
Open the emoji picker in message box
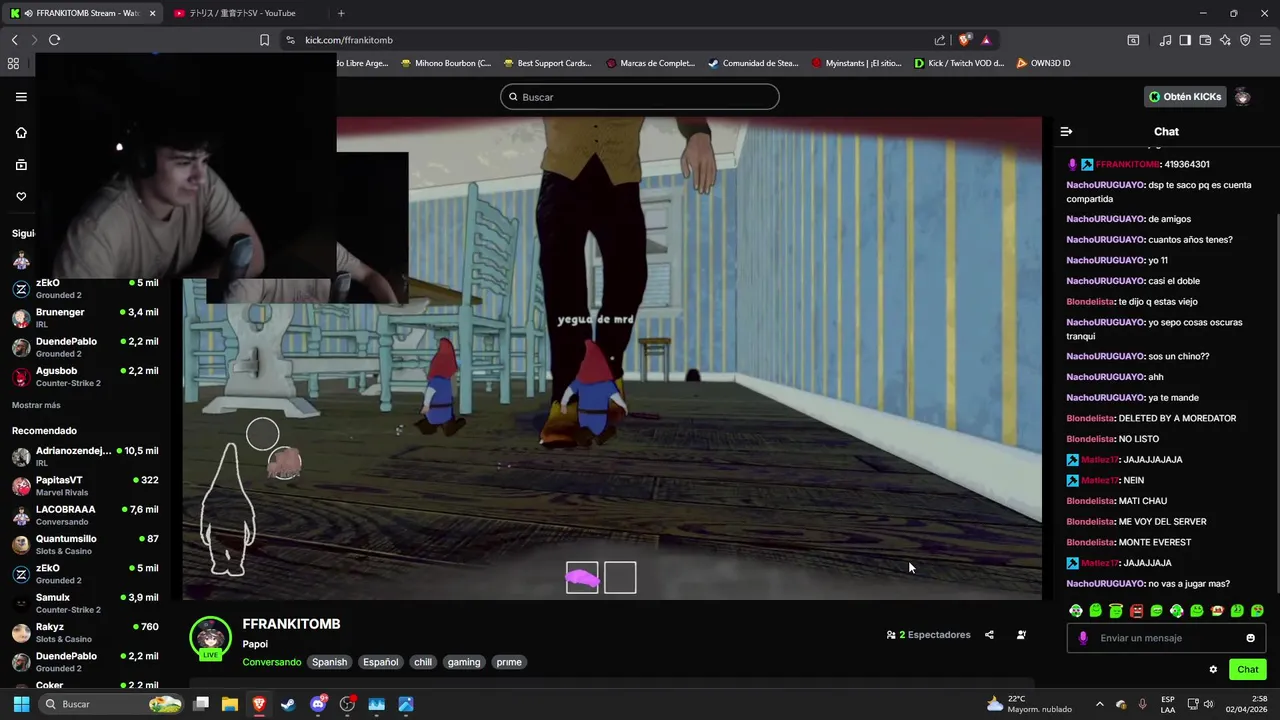[1250, 638]
